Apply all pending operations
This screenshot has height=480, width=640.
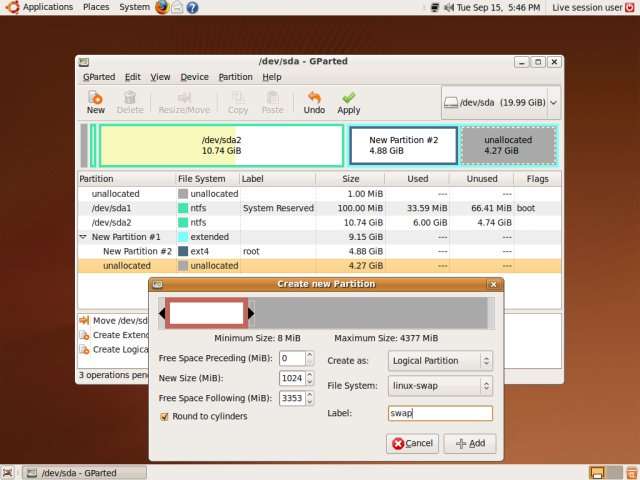pos(349,102)
